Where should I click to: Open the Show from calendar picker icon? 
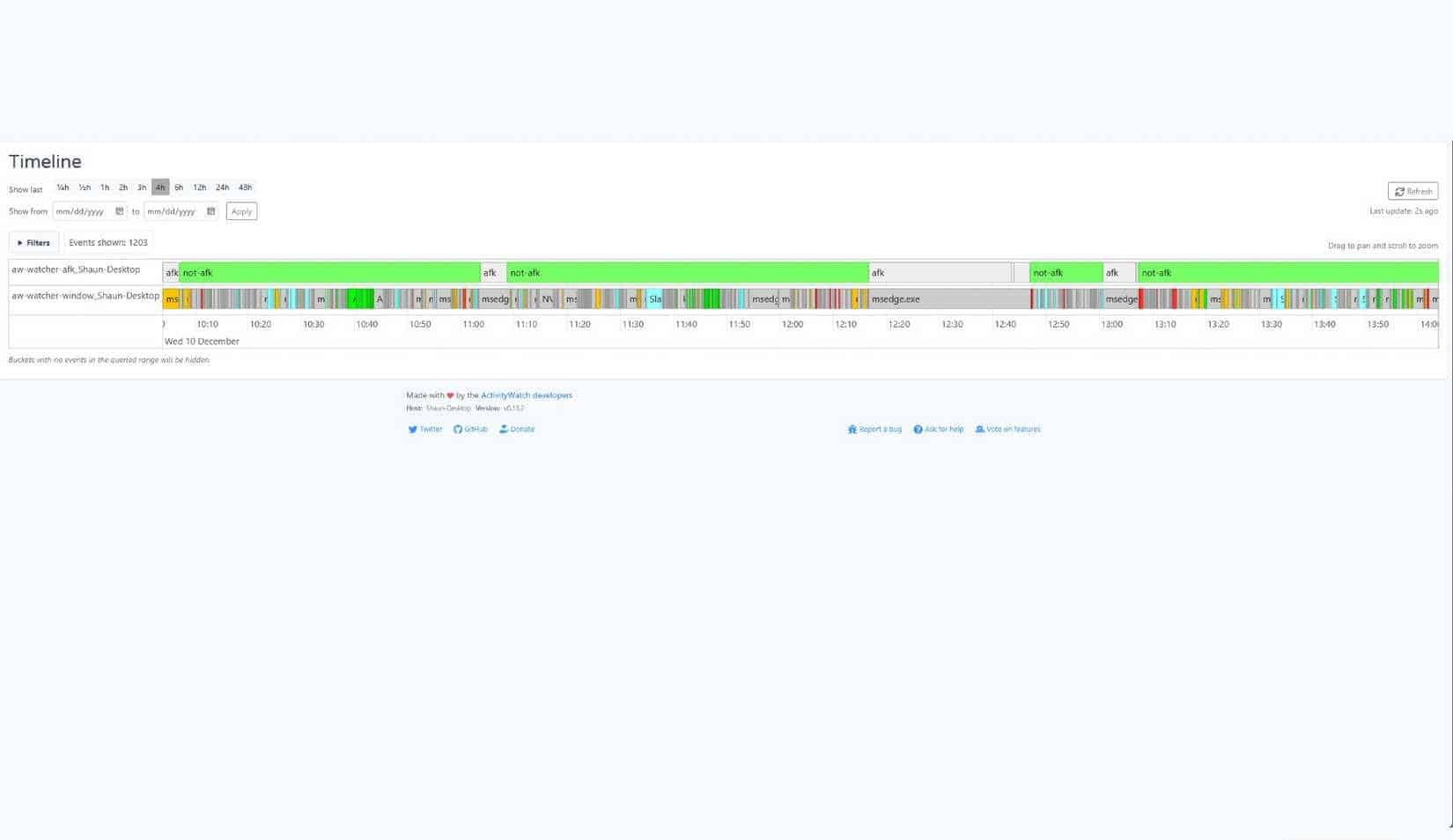pyautogui.click(x=119, y=211)
